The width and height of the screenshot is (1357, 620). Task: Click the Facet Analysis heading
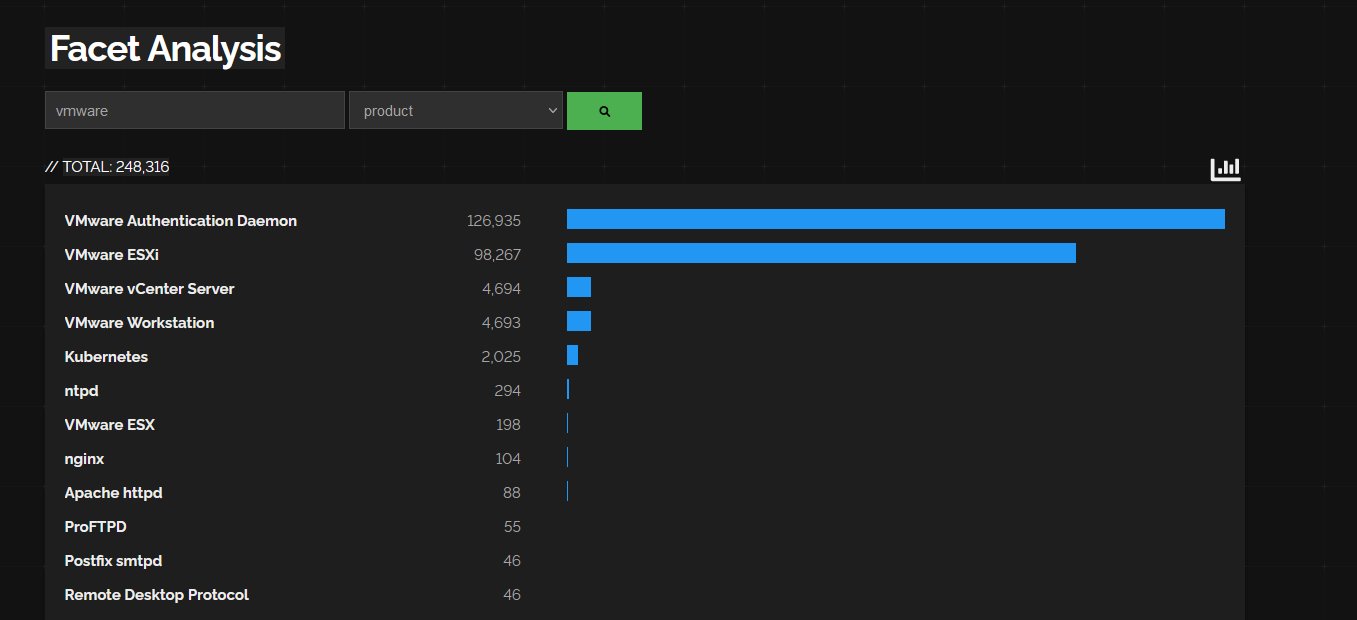(x=165, y=49)
